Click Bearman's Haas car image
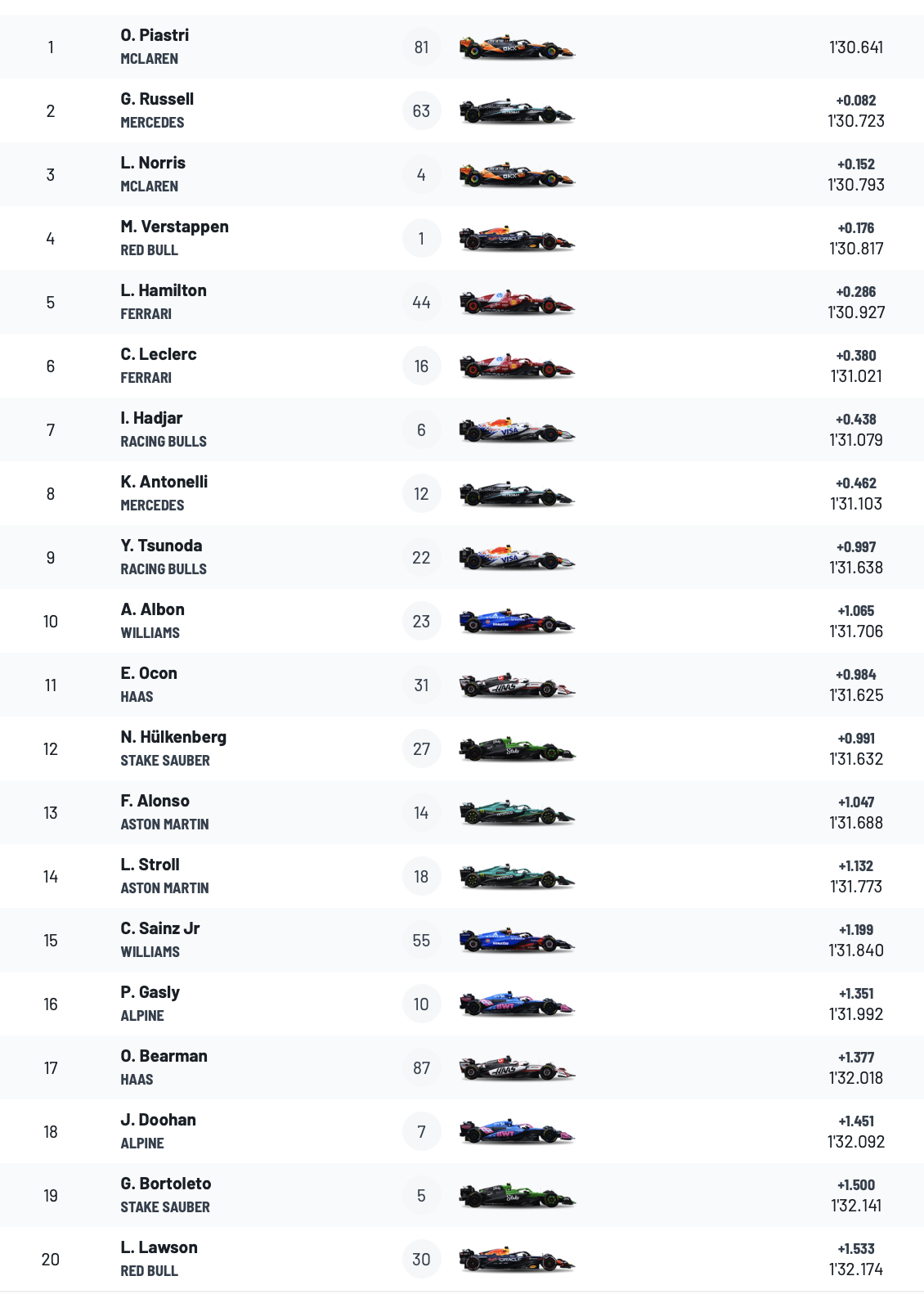Image resolution: width=924 pixels, height=1312 pixels. coord(516,1068)
